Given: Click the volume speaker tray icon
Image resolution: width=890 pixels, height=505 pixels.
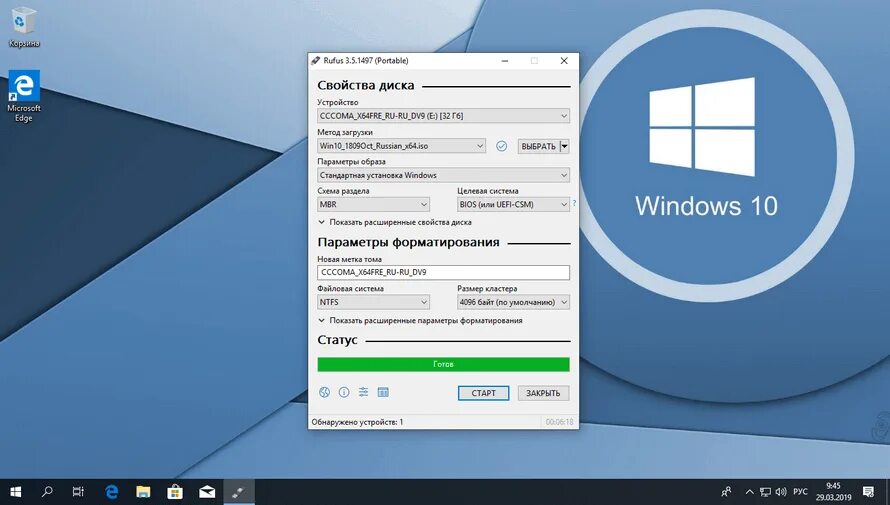Looking at the screenshot, I should (781, 492).
